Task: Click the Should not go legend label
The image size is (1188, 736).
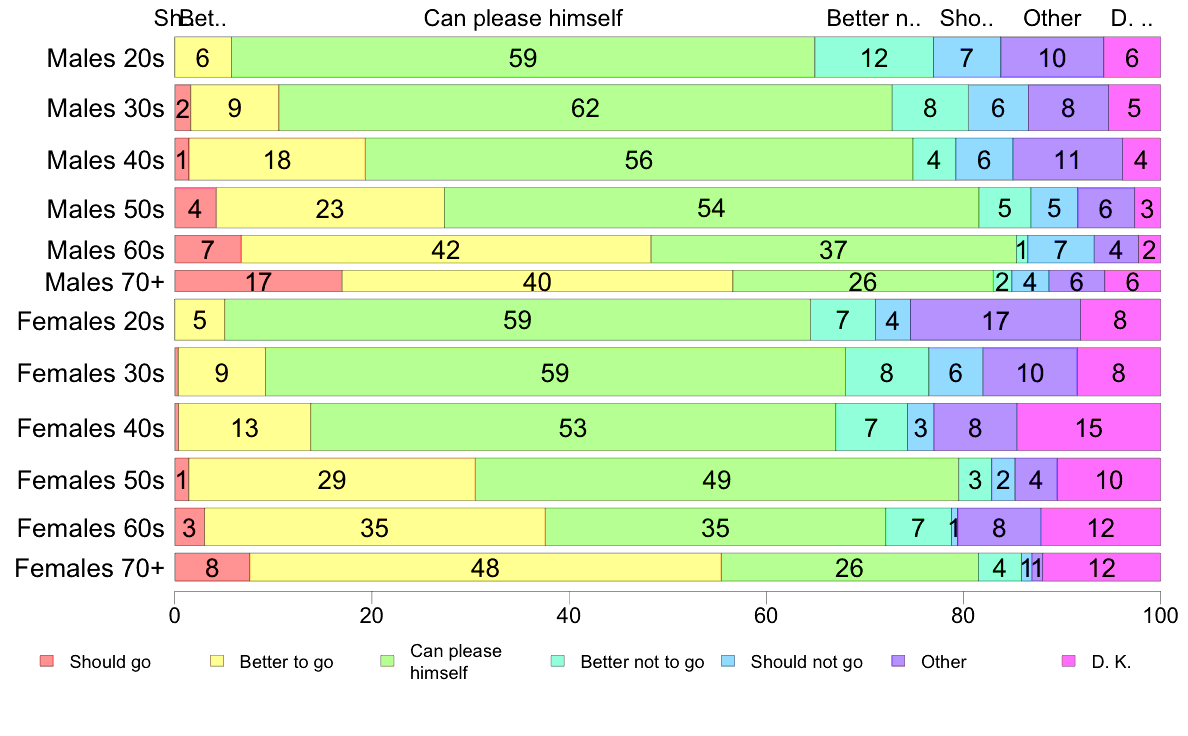Action: (806, 662)
